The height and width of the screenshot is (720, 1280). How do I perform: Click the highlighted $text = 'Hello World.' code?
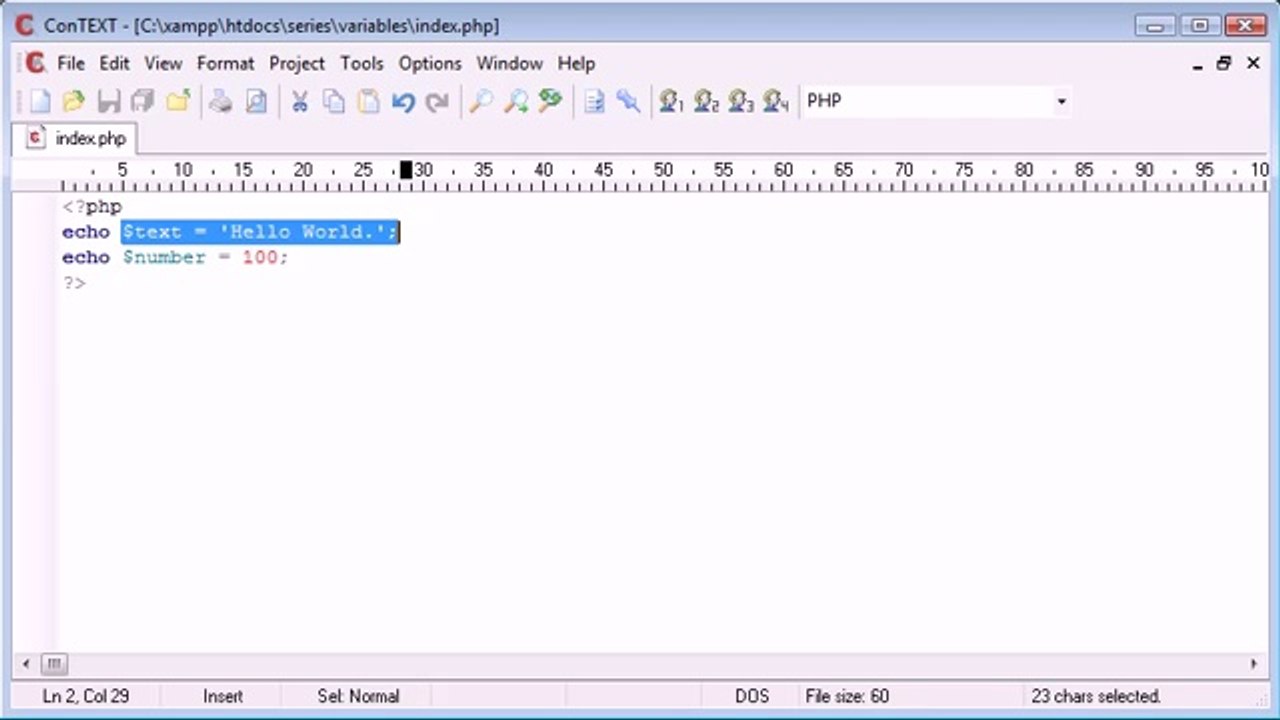point(260,232)
